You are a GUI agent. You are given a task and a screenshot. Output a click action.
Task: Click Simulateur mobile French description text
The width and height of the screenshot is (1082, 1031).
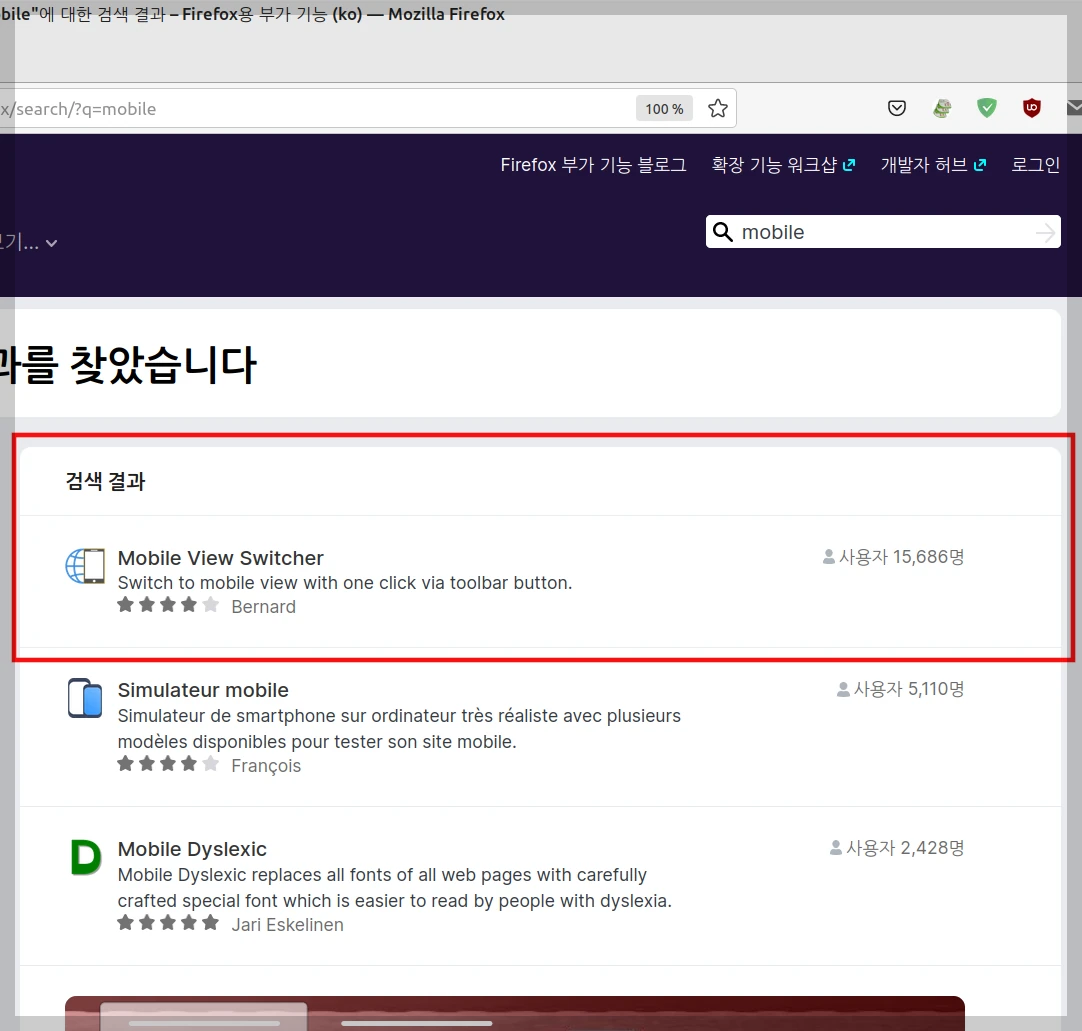(399, 729)
